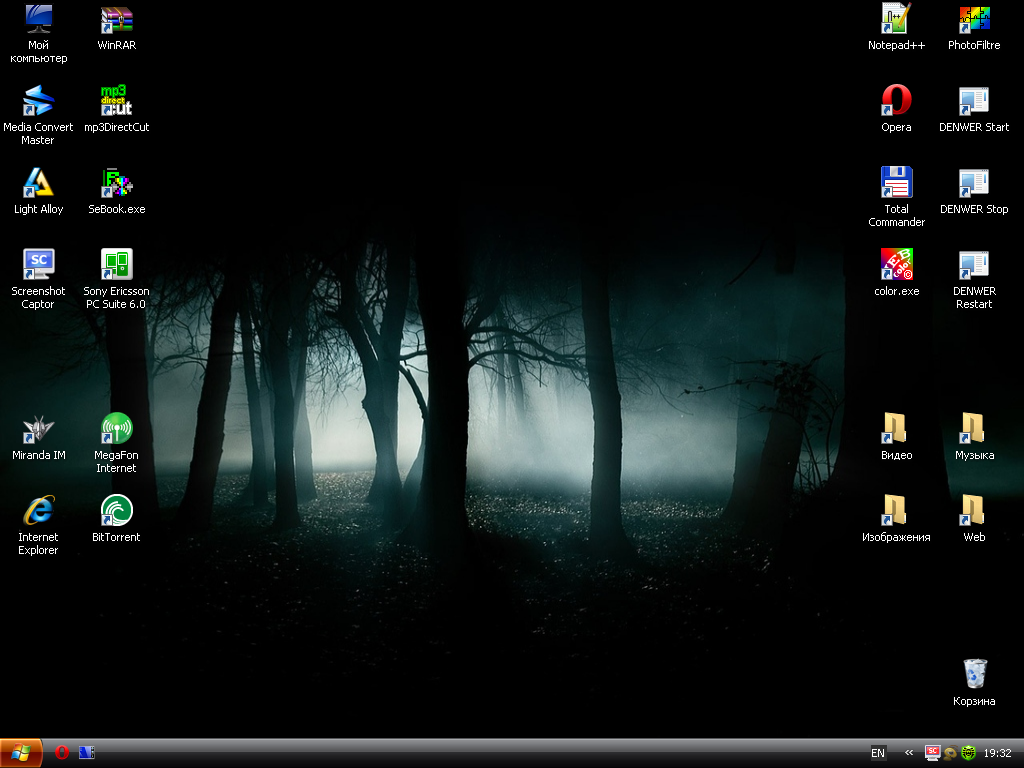The image size is (1024, 768).
Task: Click the Windows Start button
Action: coord(21,753)
